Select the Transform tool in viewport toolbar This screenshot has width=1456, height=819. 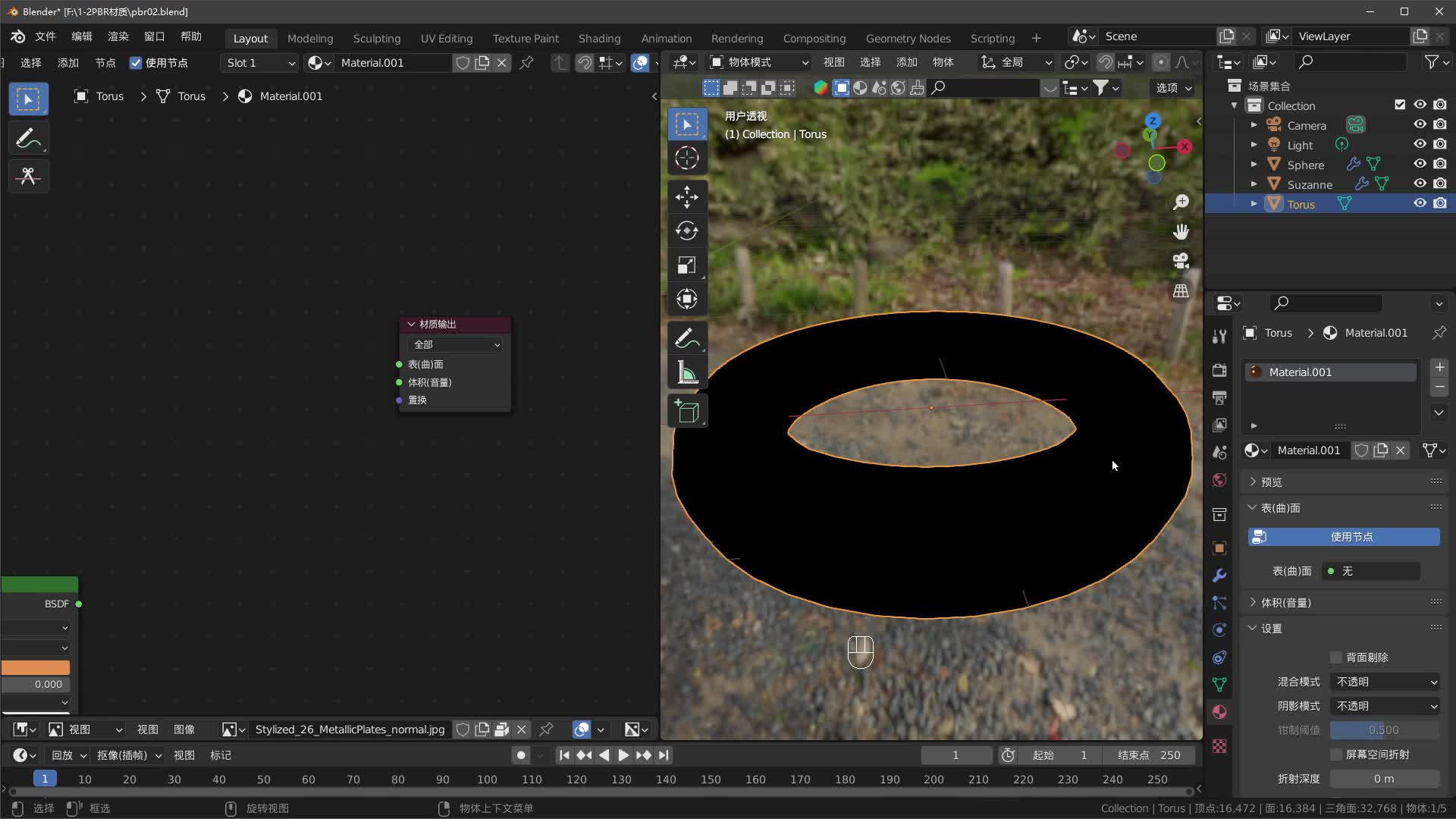[687, 299]
